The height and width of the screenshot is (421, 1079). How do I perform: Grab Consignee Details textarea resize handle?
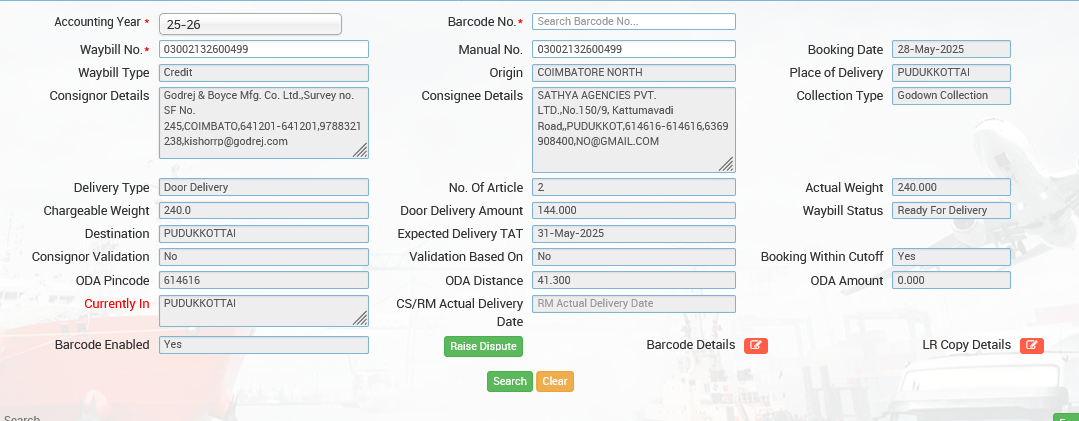(727, 164)
